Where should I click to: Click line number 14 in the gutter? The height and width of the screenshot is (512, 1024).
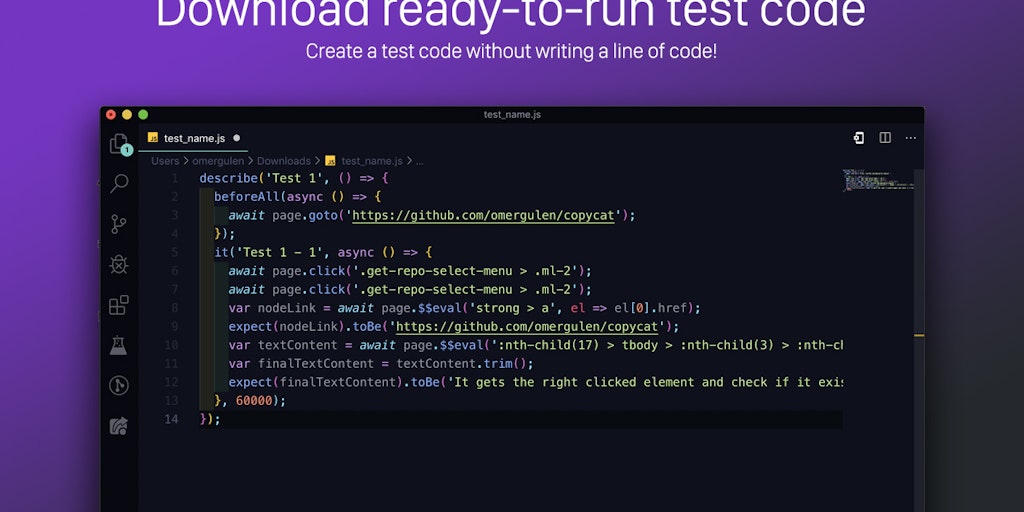click(x=171, y=419)
